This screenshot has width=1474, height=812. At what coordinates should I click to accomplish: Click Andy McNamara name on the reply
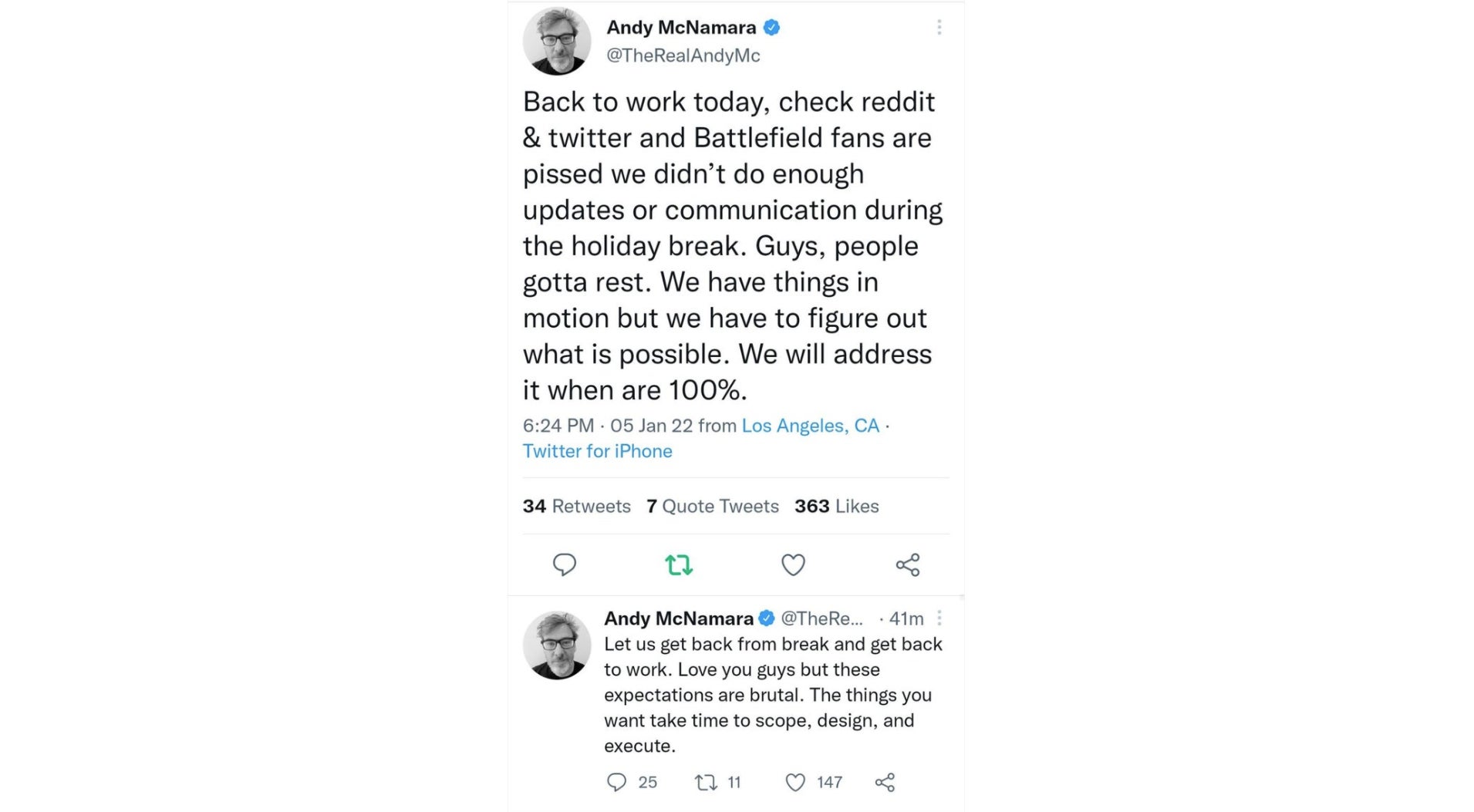coord(678,618)
